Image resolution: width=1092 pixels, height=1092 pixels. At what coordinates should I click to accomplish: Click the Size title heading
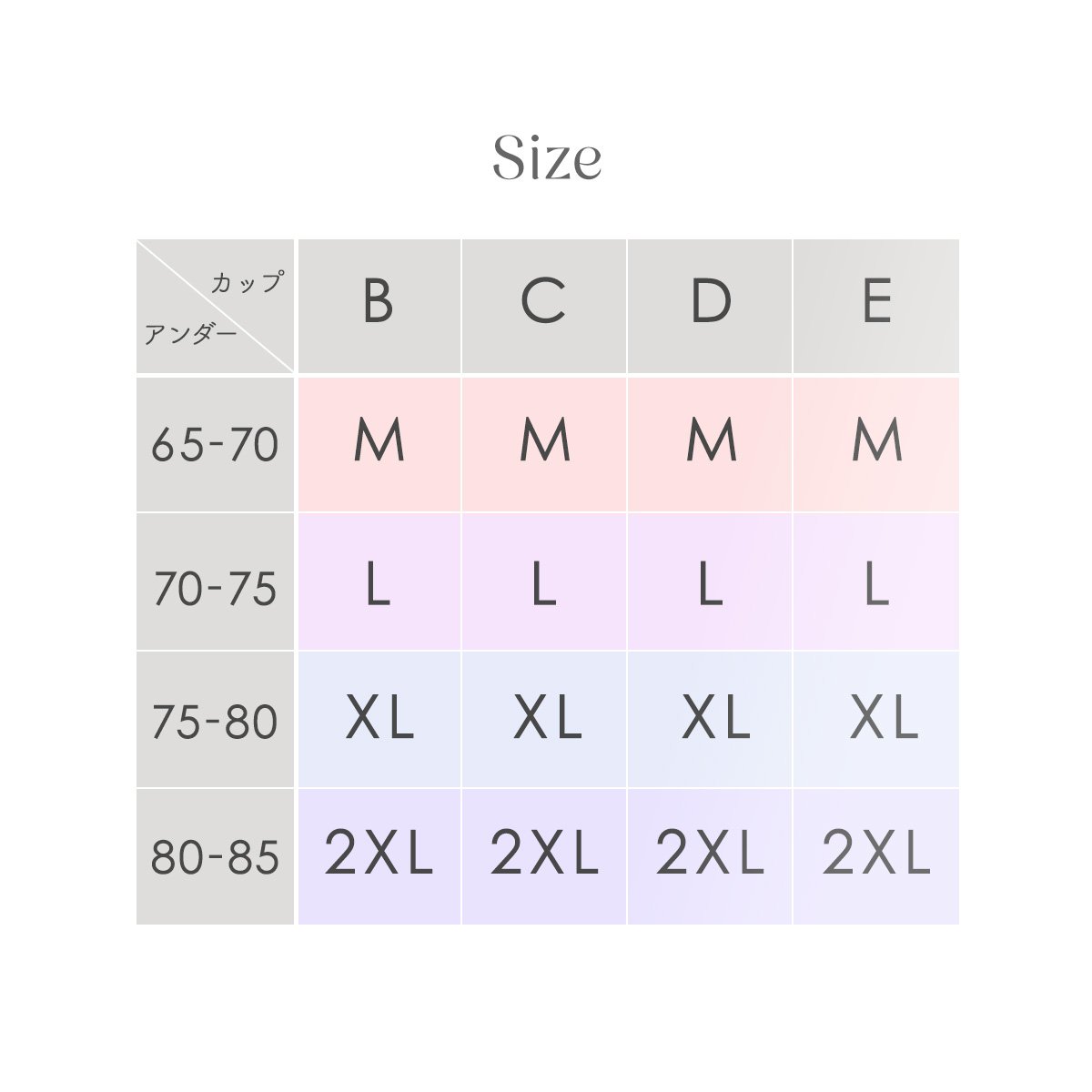(547, 158)
